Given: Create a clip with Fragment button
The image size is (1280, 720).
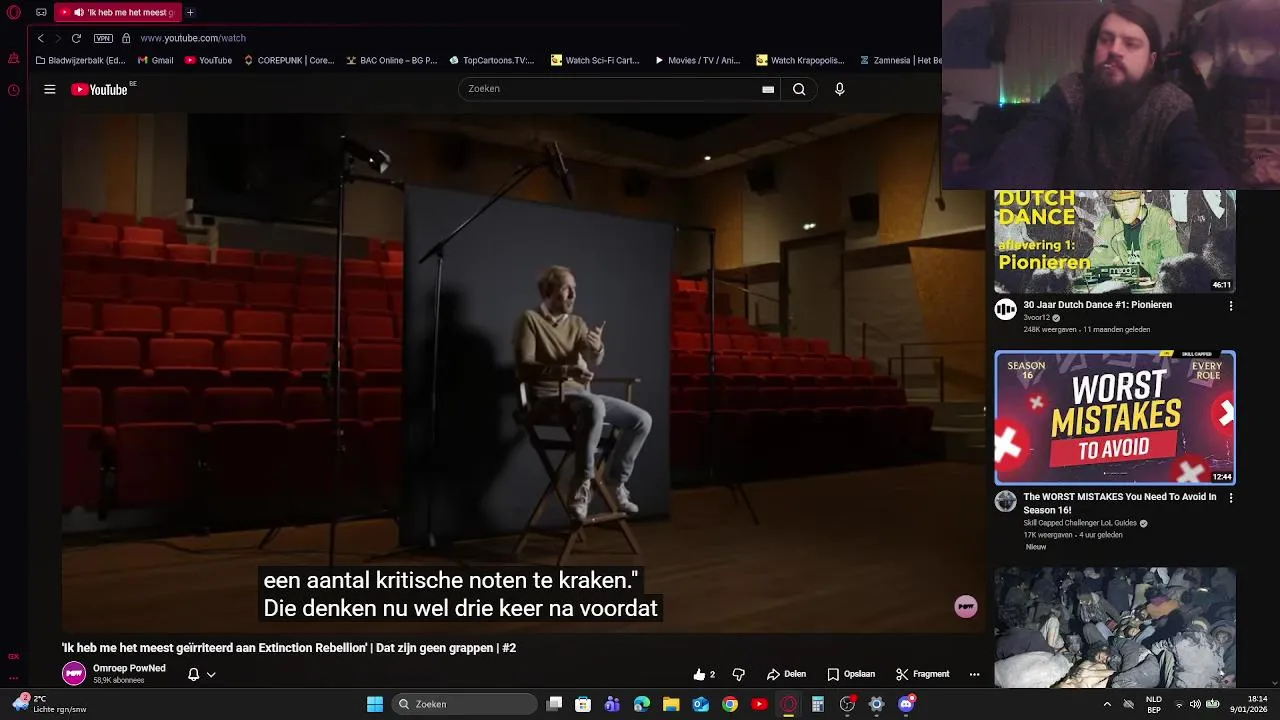Looking at the screenshot, I should (x=922, y=674).
